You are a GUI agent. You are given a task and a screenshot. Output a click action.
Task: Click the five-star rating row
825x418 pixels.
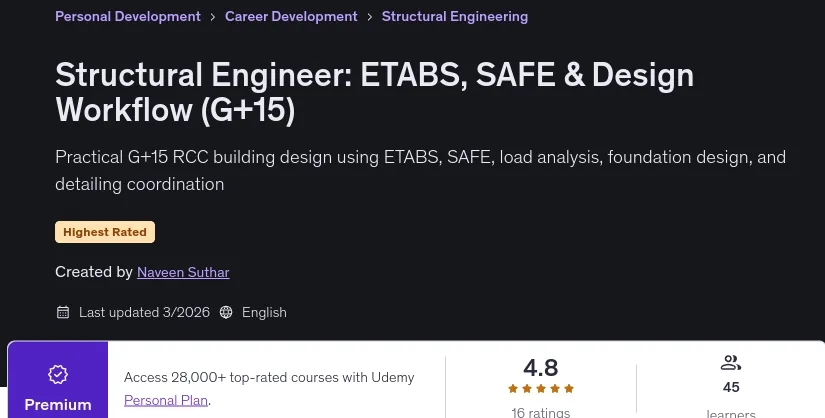540,389
